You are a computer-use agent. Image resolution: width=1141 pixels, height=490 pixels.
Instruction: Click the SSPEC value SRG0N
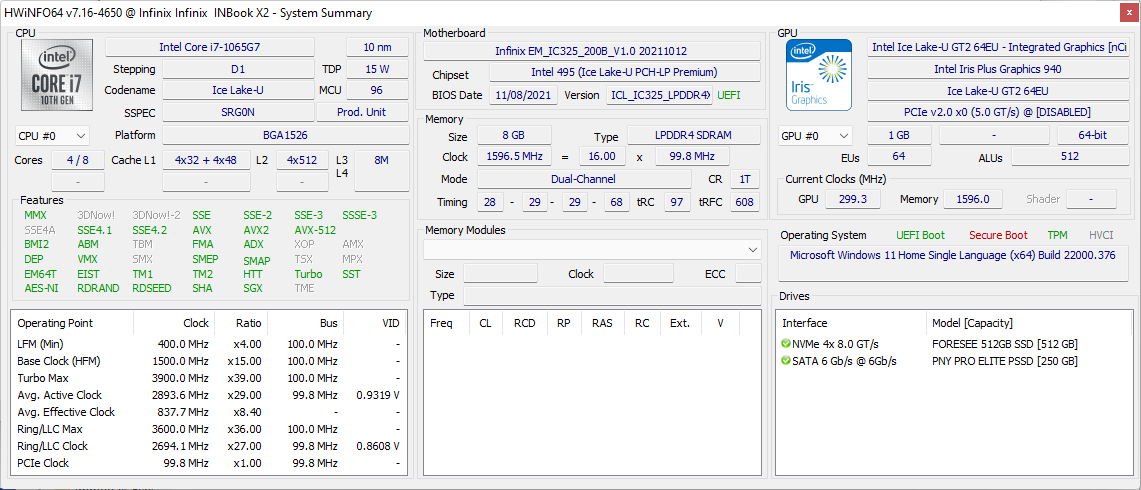pos(239,112)
